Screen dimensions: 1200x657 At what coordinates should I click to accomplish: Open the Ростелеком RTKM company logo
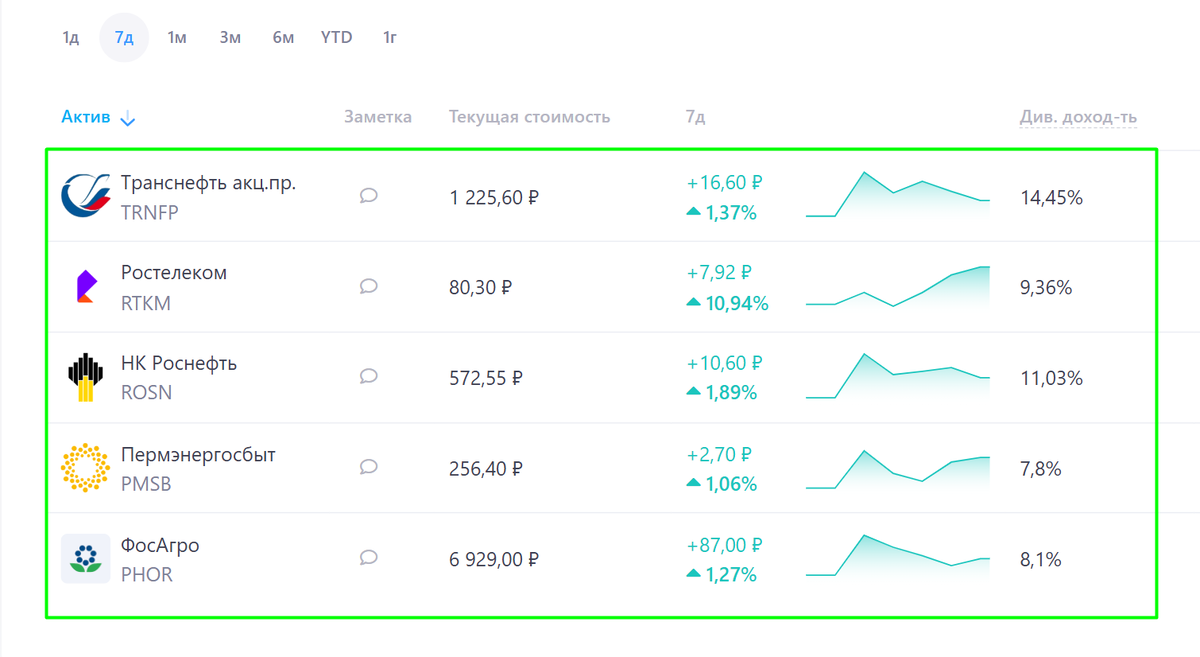click(85, 287)
